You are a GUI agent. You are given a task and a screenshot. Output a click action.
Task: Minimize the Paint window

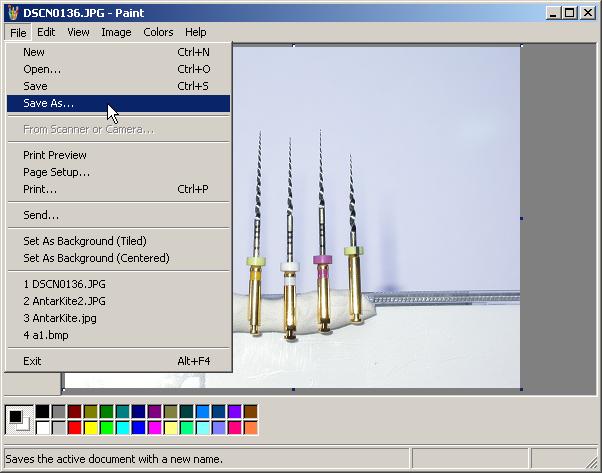[553, 13]
